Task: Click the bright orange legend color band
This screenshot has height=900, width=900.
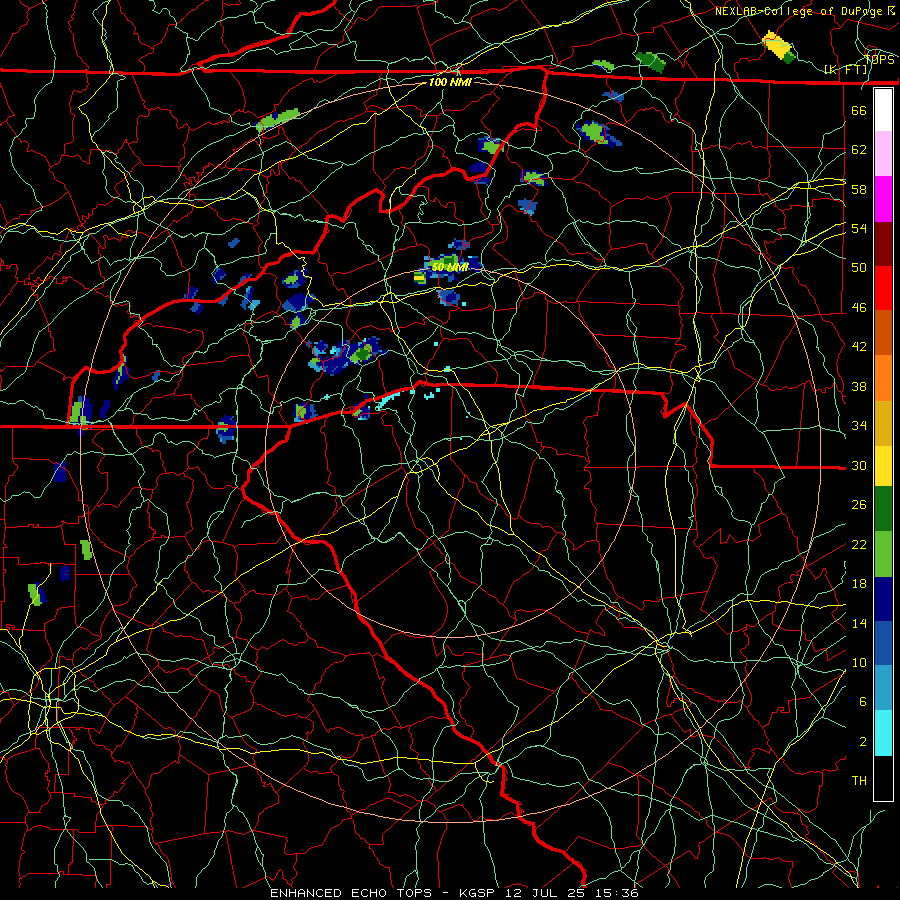Action: pos(883,378)
